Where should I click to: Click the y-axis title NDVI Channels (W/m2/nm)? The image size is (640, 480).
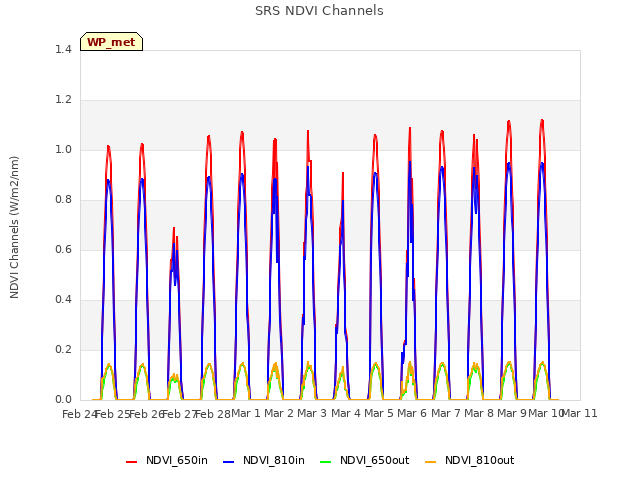coord(14,227)
